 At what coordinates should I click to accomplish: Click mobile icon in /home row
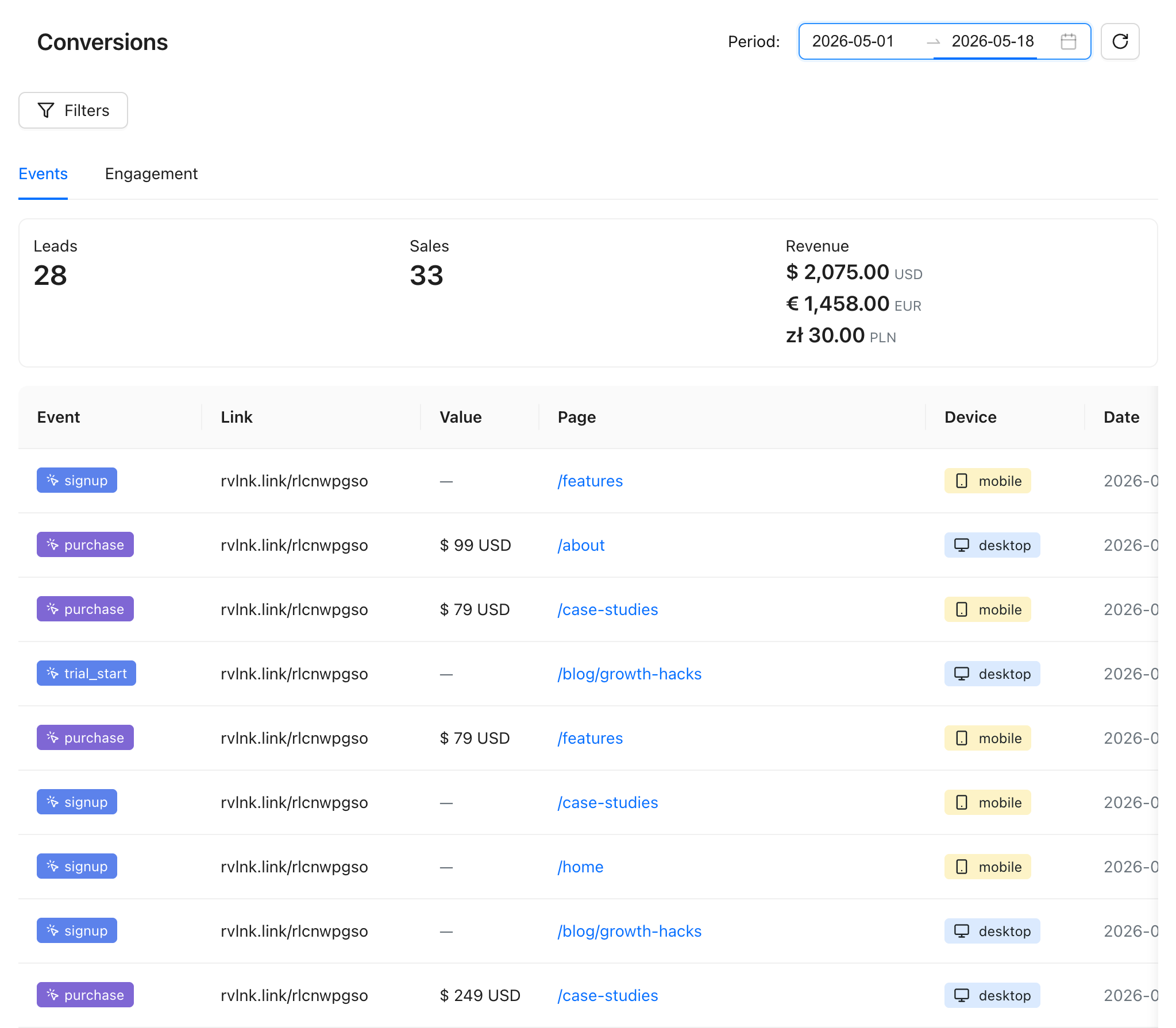[x=962, y=867]
